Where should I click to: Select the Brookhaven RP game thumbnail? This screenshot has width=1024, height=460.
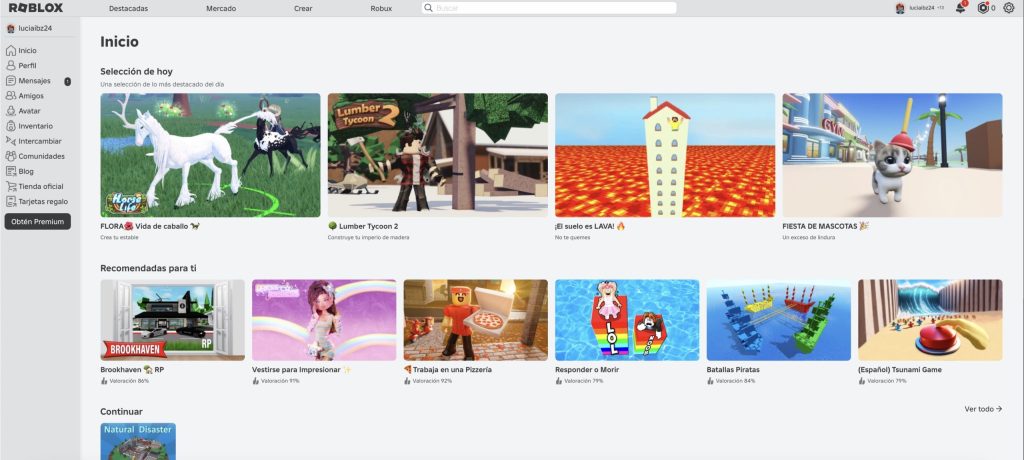click(172, 320)
